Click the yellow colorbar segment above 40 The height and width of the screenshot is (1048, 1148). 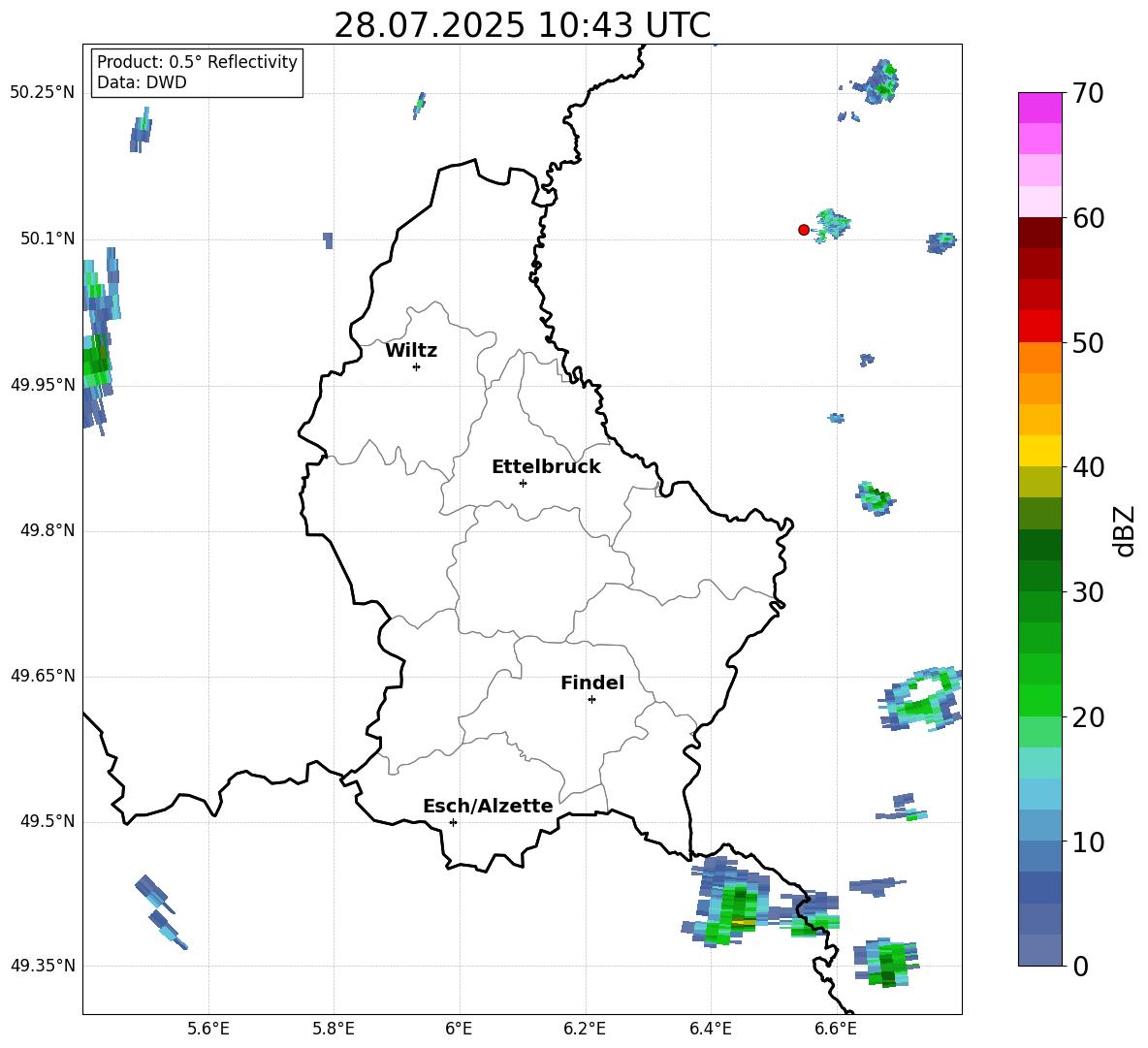(x=1040, y=451)
